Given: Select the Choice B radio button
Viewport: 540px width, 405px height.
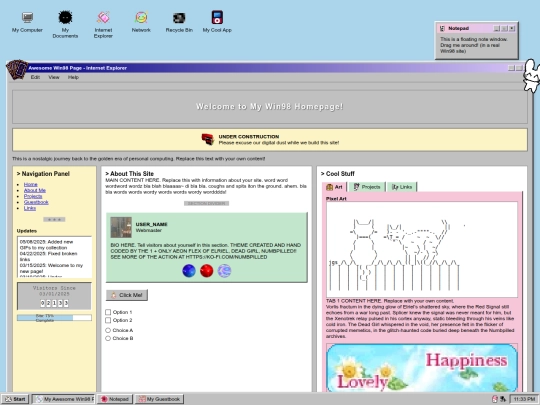Looking at the screenshot, I should 108,338.
